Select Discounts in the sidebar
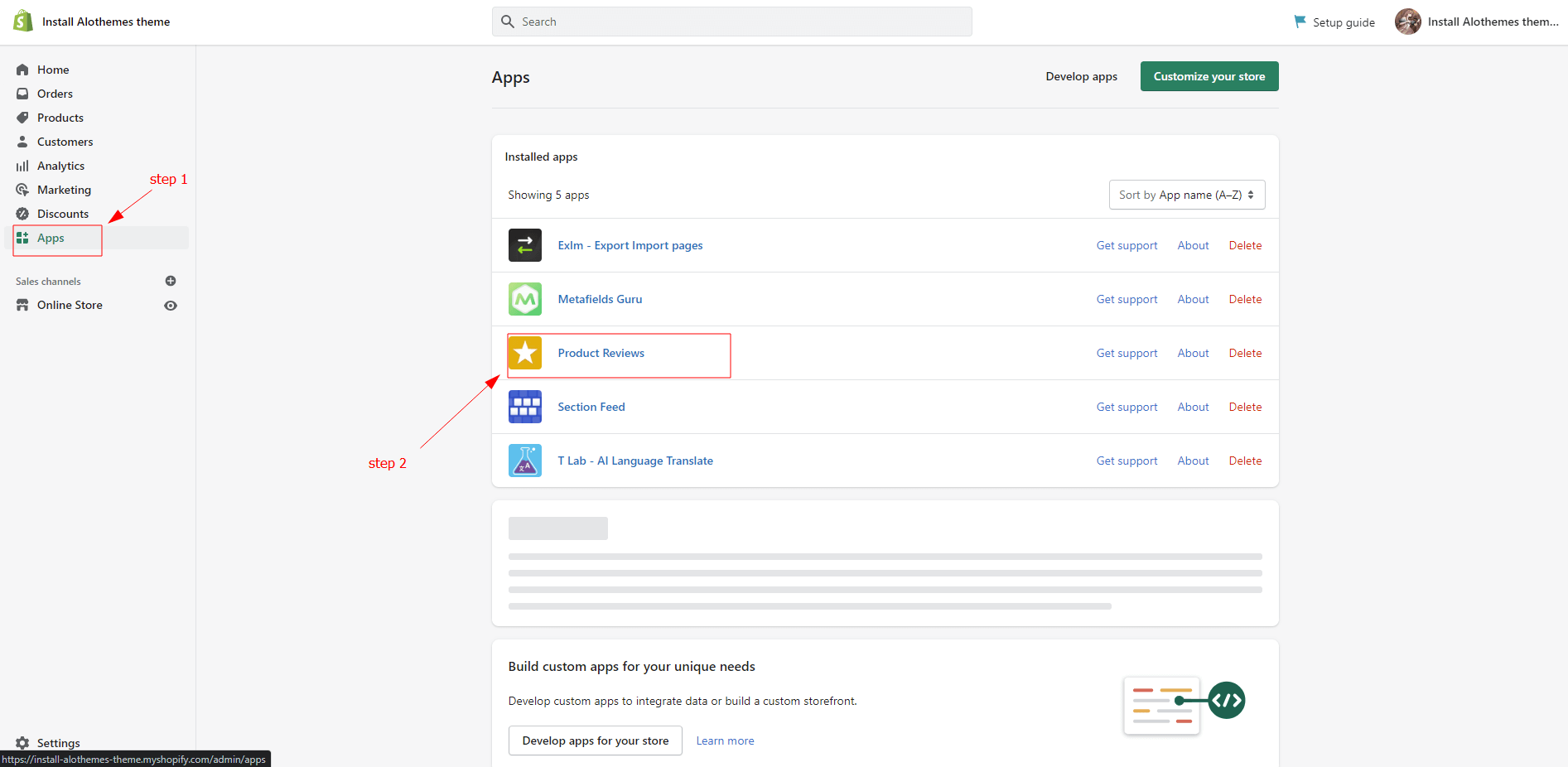The width and height of the screenshot is (1568, 767). click(62, 214)
